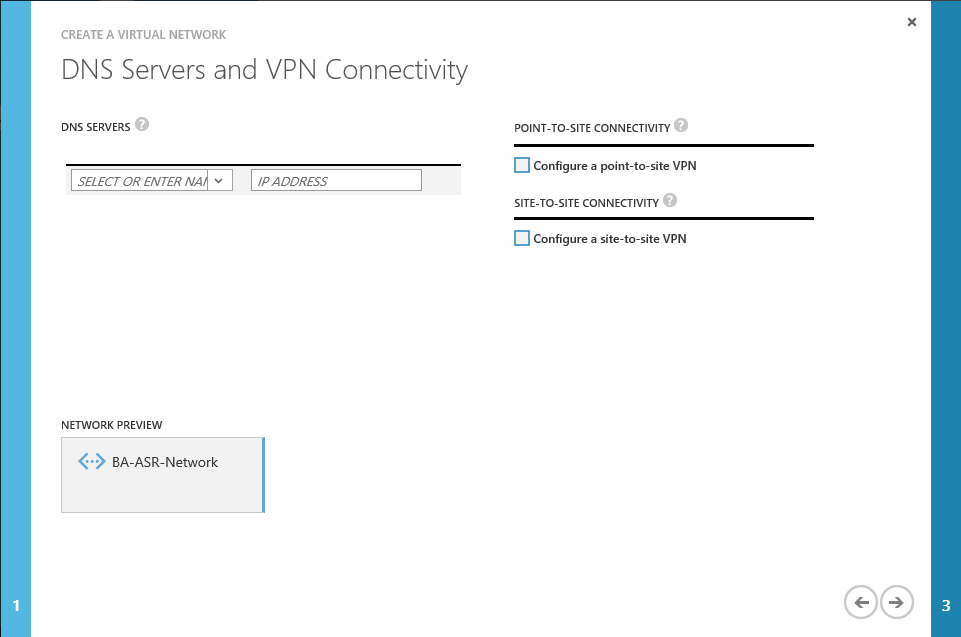Go to next wizard page with right arrow

[897, 602]
